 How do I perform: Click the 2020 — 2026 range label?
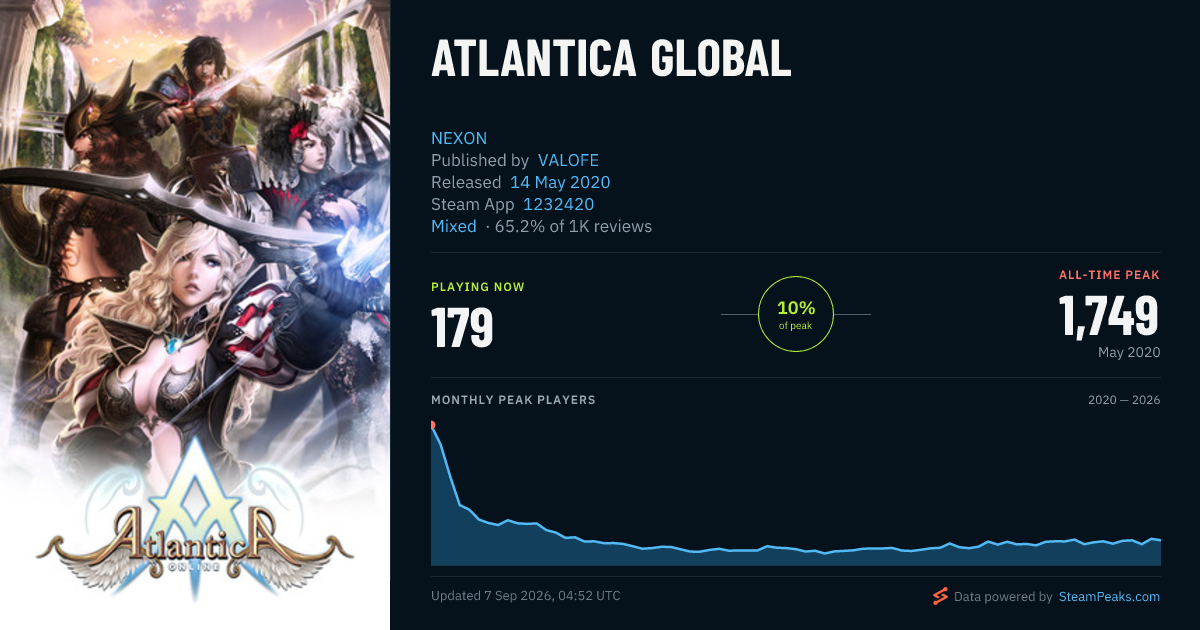(1124, 400)
